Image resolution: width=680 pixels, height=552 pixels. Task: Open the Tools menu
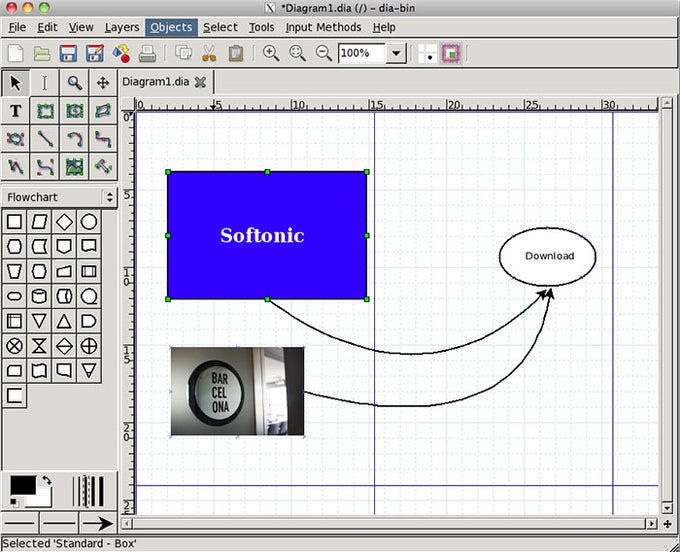[262, 27]
